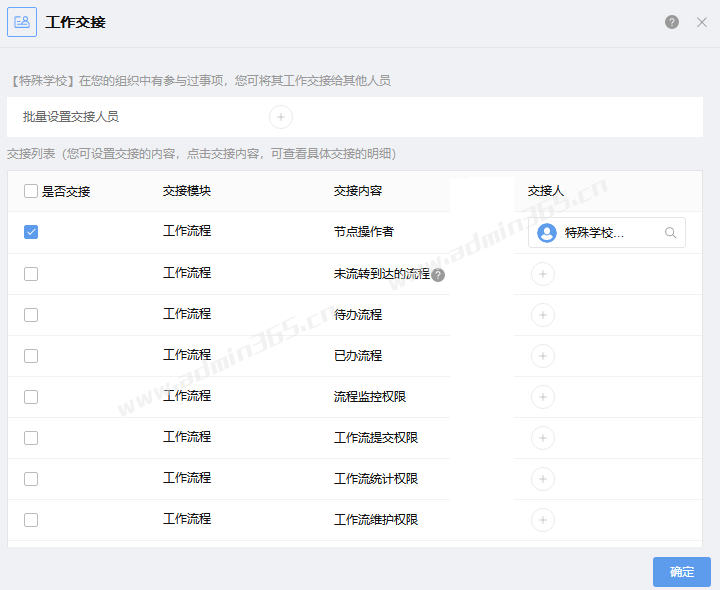Open 流程监控权限 handover content details
This screenshot has width=720, height=590.
tap(370, 397)
